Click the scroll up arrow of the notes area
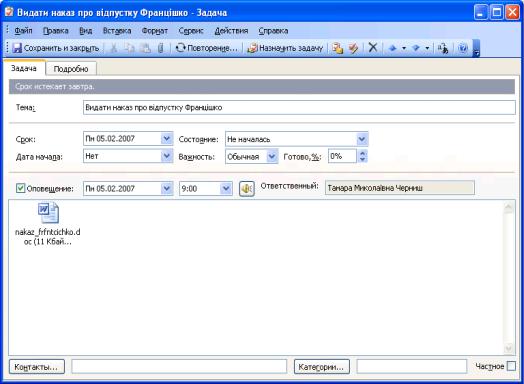The width and height of the screenshot is (524, 384). click(x=509, y=207)
